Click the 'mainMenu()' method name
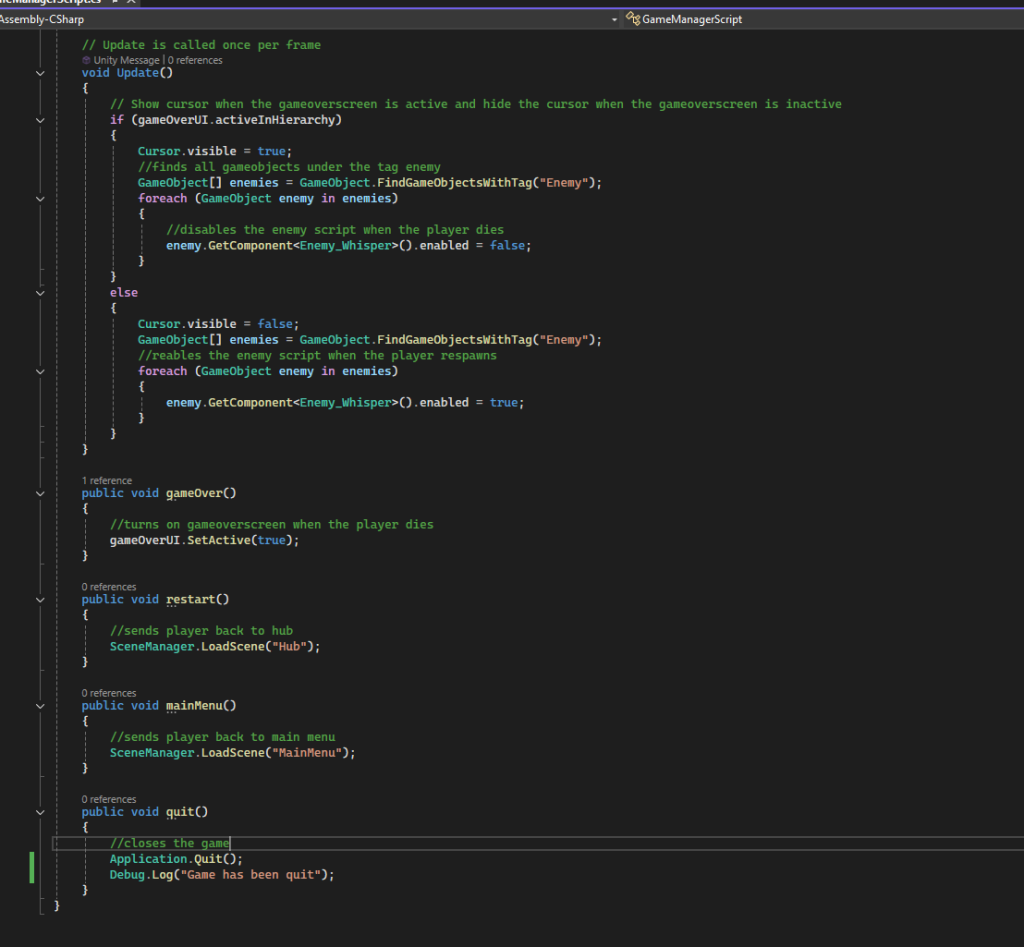This screenshot has width=1024, height=947. [201, 705]
